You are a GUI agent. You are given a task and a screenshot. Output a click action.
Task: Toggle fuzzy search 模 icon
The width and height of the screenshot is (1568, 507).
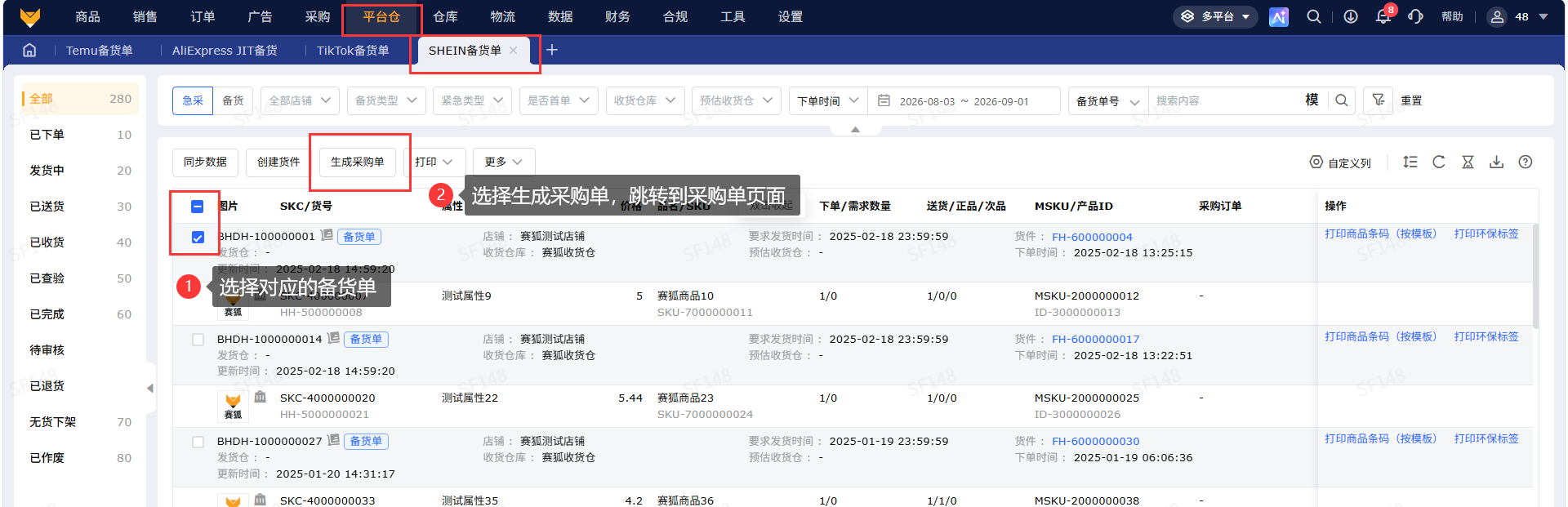click(1312, 100)
